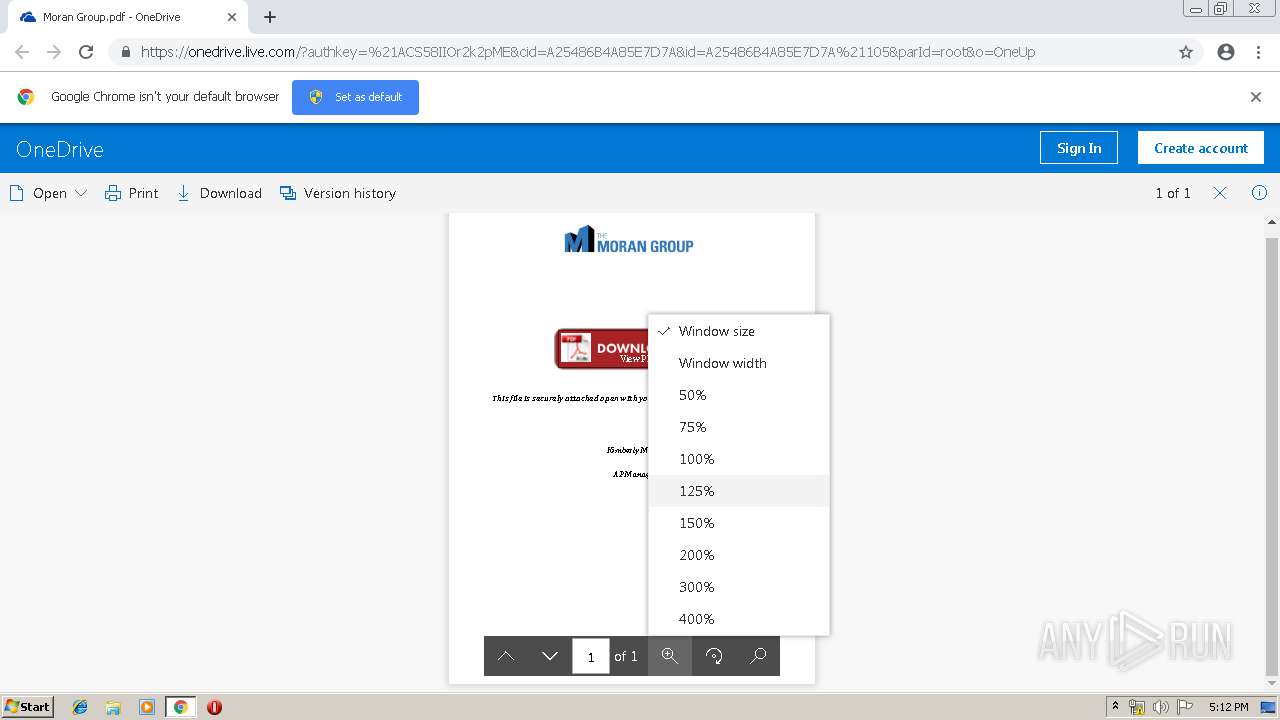Reload the page in Chrome
This screenshot has height=720, width=1280.
pyautogui.click(x=86, y=52)
